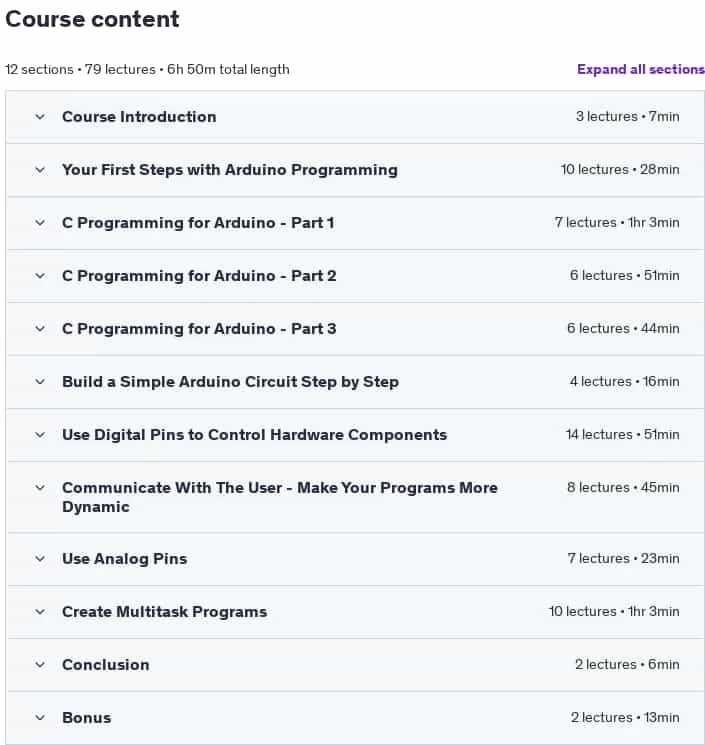Open chevron for C Programming Part 1

point(40,223)
